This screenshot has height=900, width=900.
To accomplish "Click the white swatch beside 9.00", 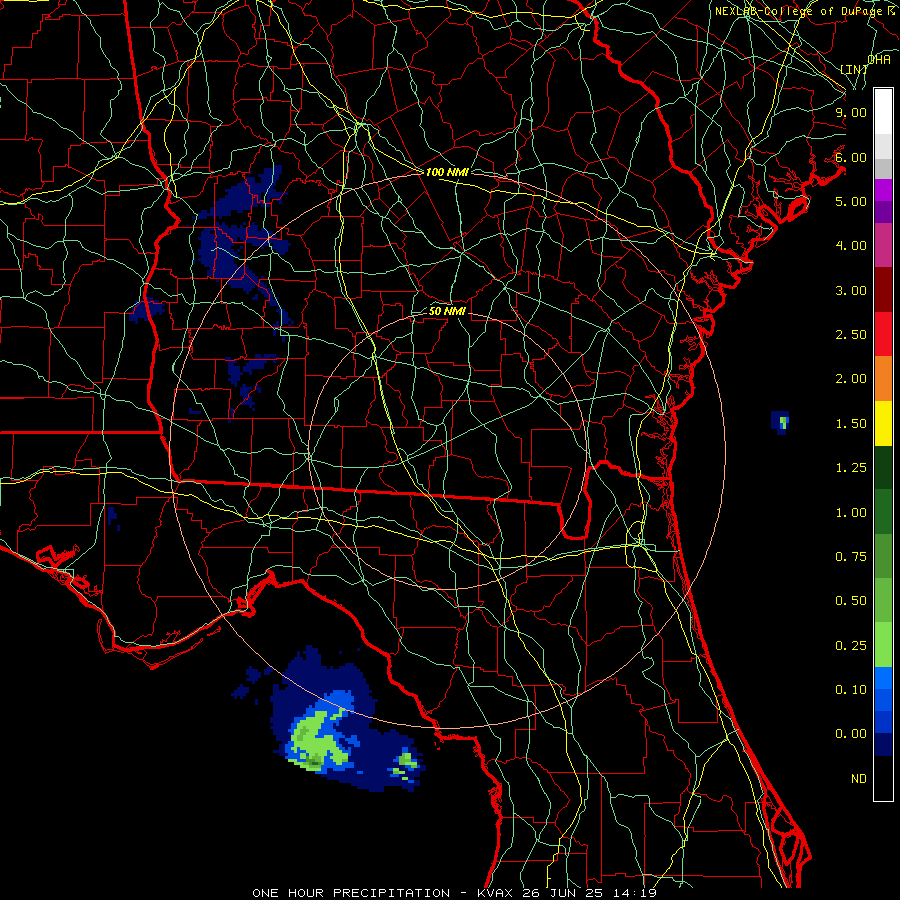I will [883, 112].
